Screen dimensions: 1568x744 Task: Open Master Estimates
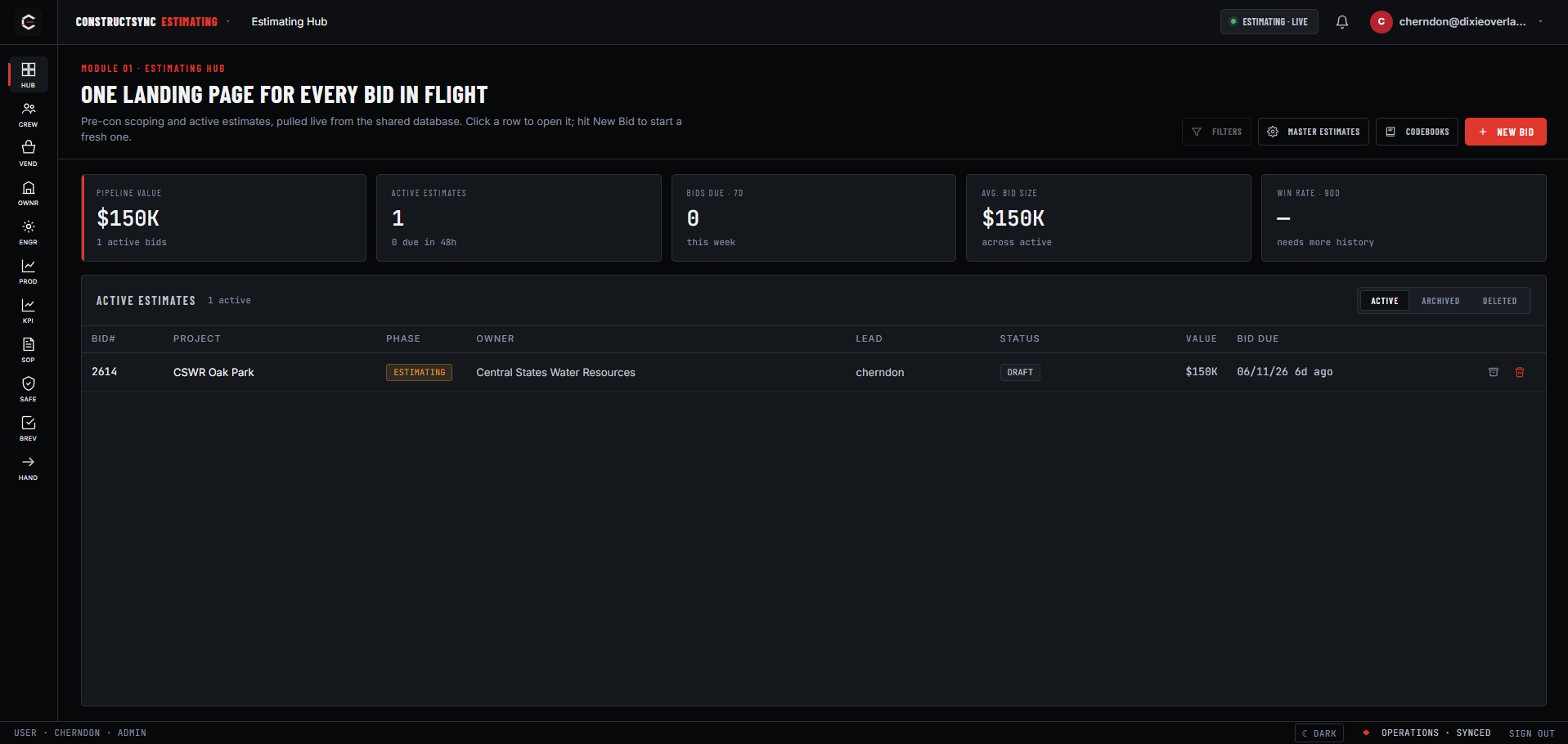pos(1313,132)
